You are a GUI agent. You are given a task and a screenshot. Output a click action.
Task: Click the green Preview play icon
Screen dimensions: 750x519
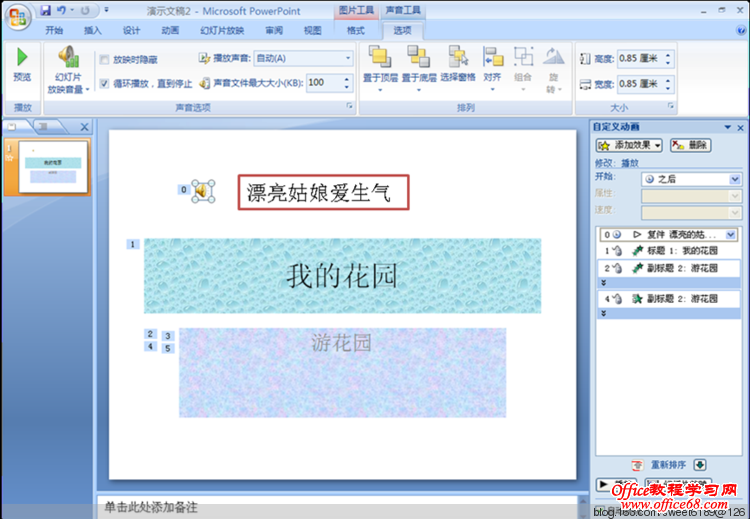click(22, 57)
